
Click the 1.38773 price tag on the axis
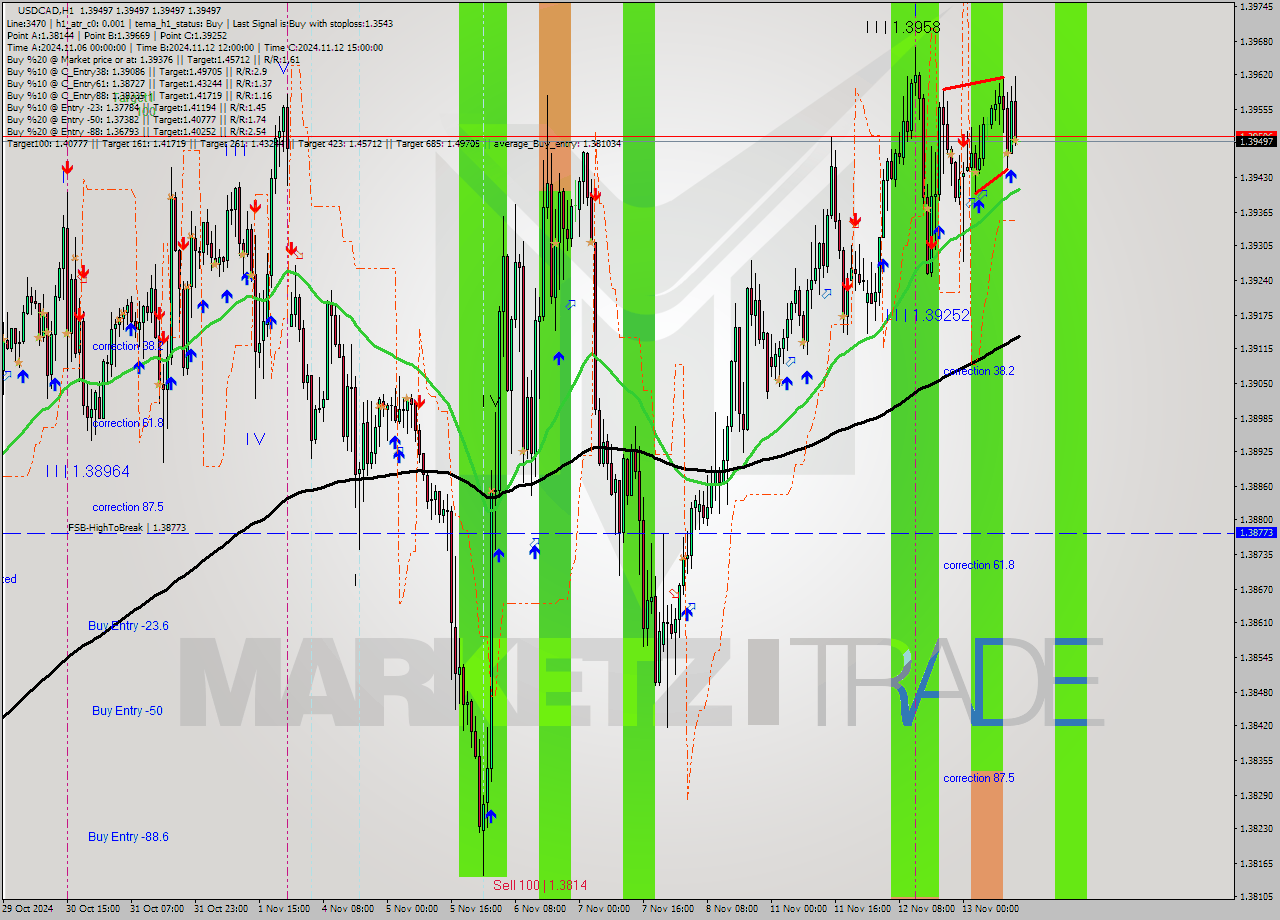(1257, 533)
